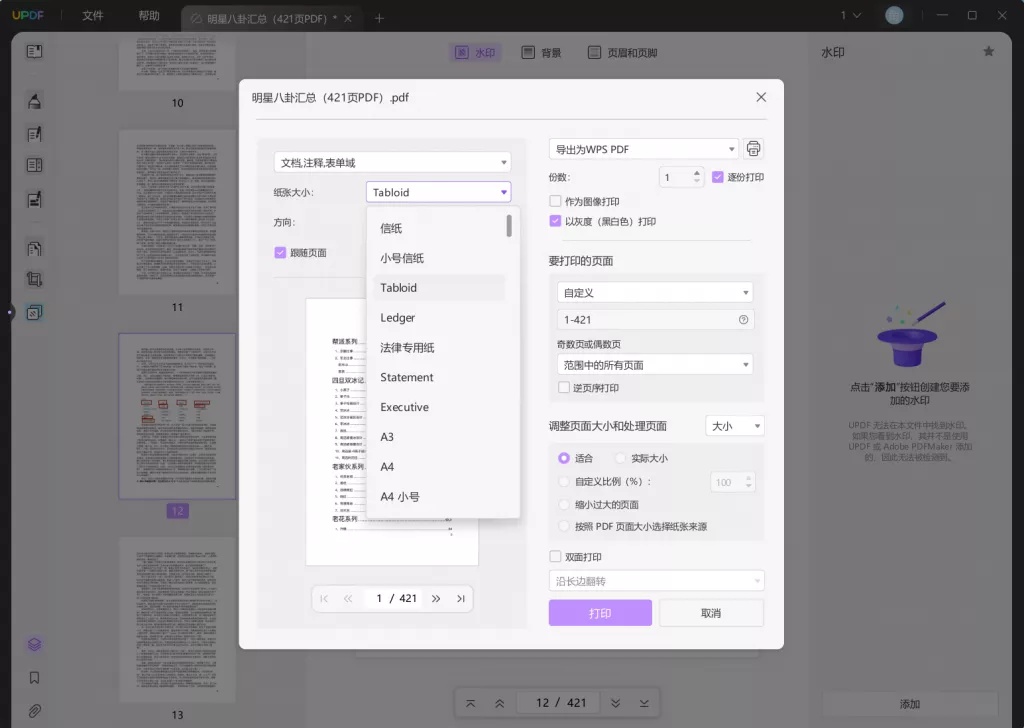Image resolution: width=1024 pixels, height=728 pixels.
Task: Choose 信纸 from paper size list
Action: (439, 229)
